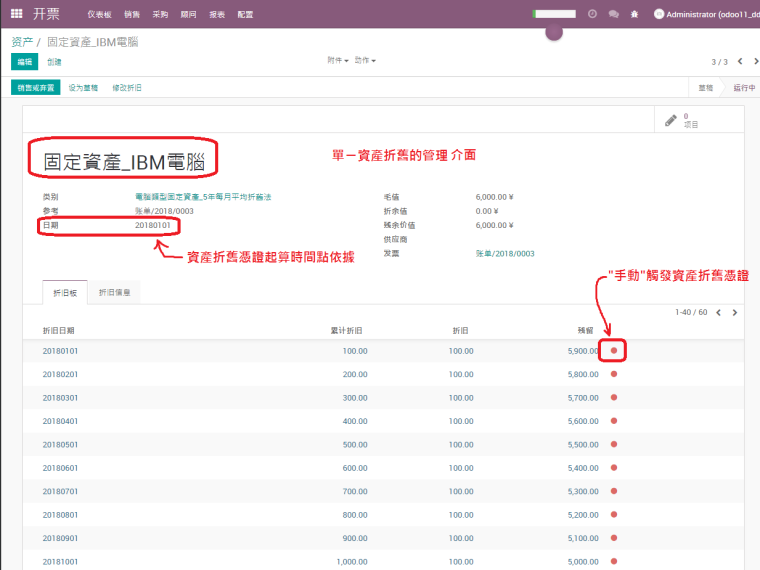This screenshot has width=760, height=570.
Task: Click the 毛值 value 6,000.00 ¥
Action: [x=494, y=197]
